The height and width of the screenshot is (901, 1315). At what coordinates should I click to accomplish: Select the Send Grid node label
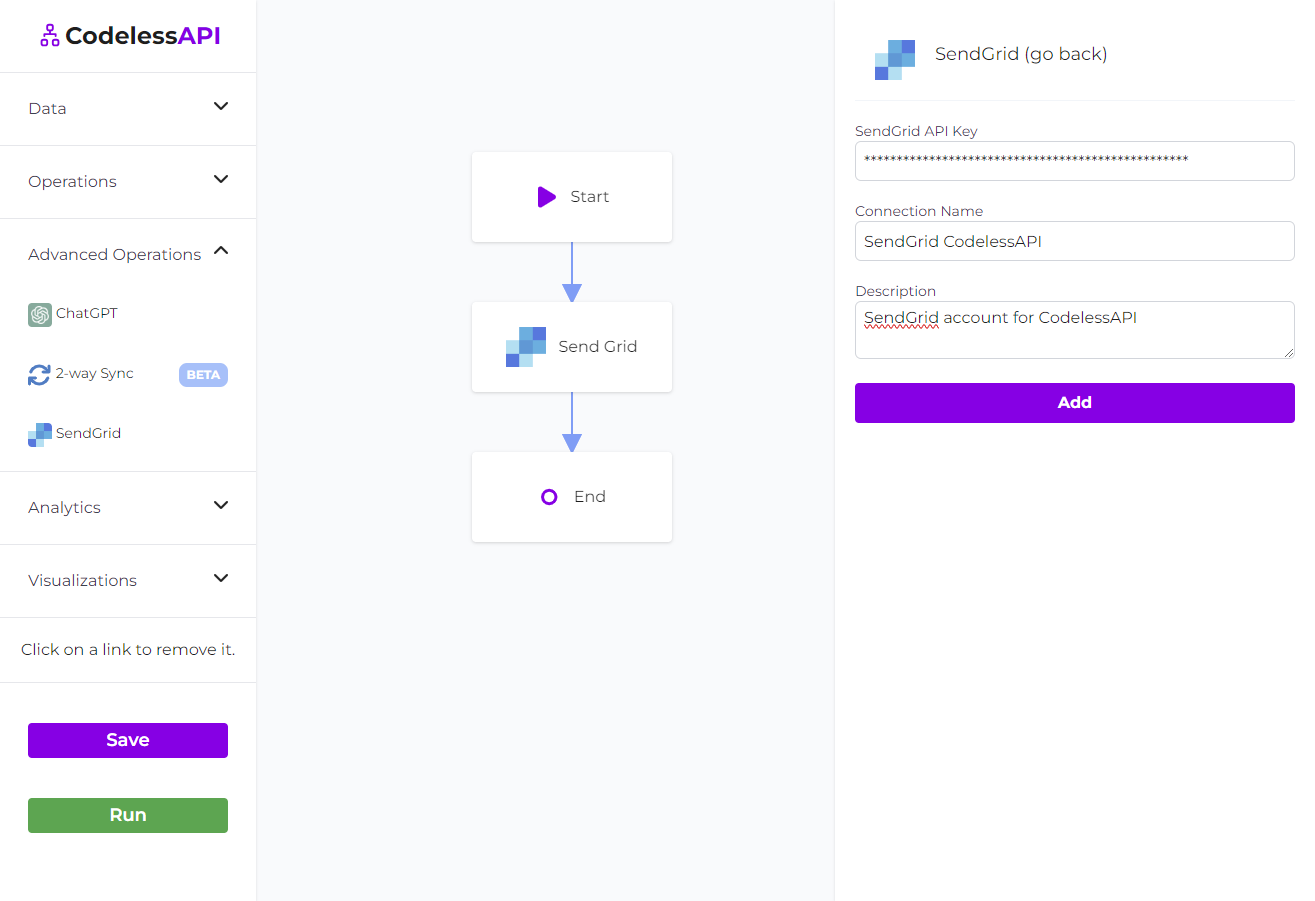(x=598, y=347)
